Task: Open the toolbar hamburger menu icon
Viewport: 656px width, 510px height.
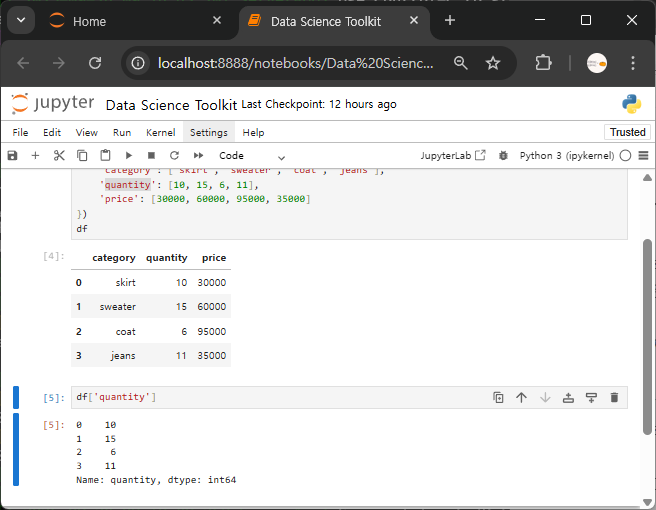Action: 643,156
